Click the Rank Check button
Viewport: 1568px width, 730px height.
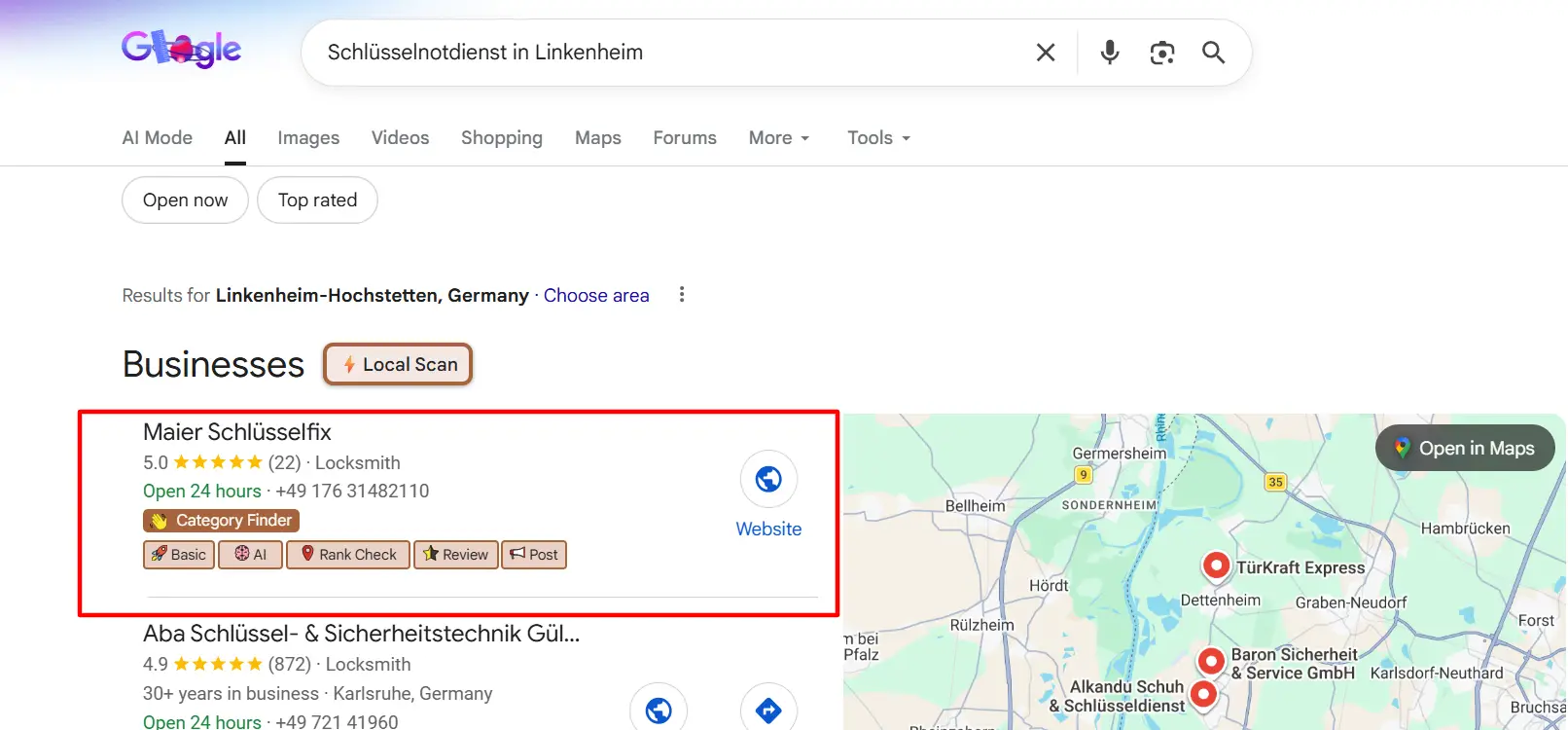point(348,555)
